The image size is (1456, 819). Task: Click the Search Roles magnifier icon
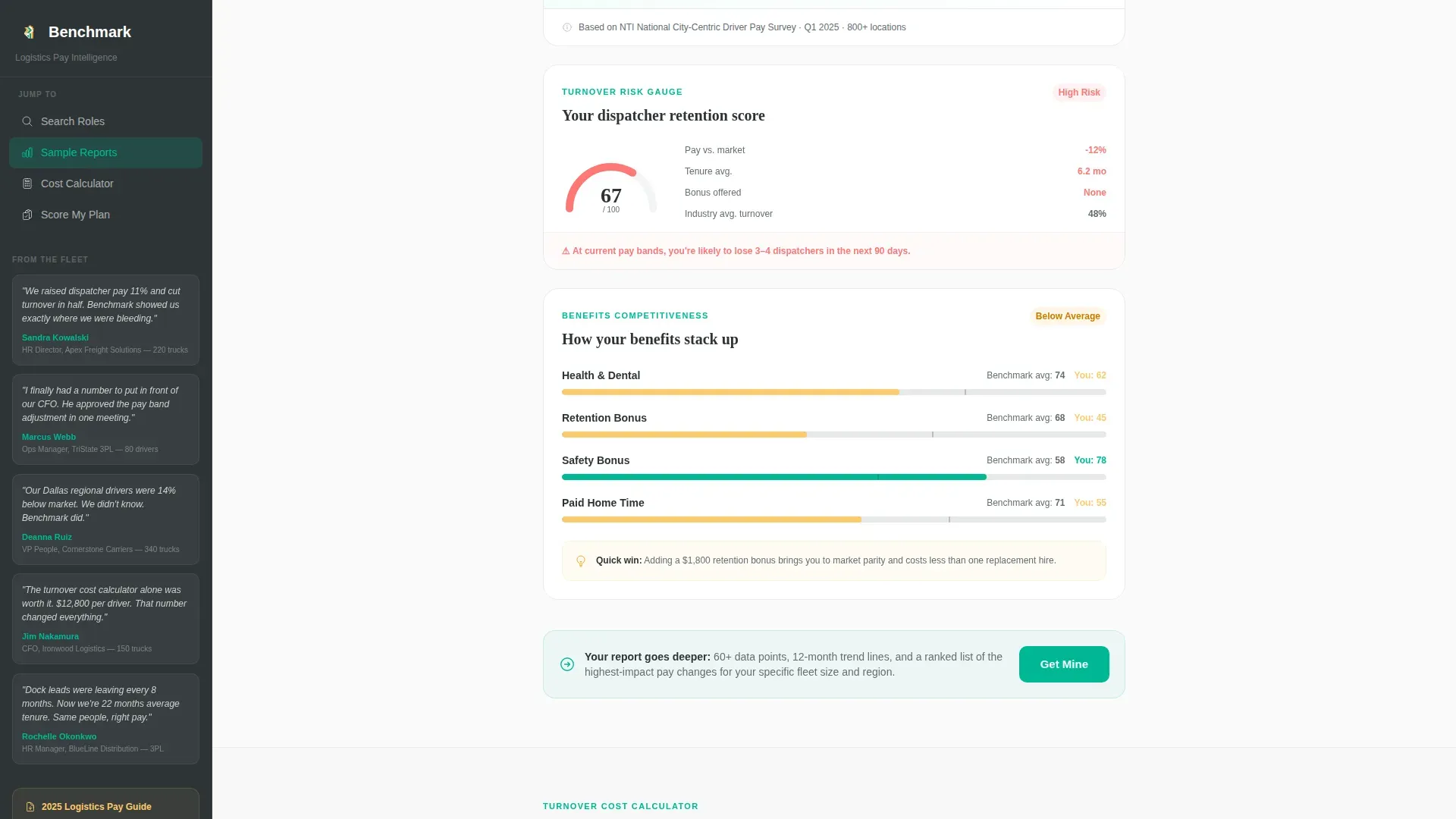(x=27, y=121)
